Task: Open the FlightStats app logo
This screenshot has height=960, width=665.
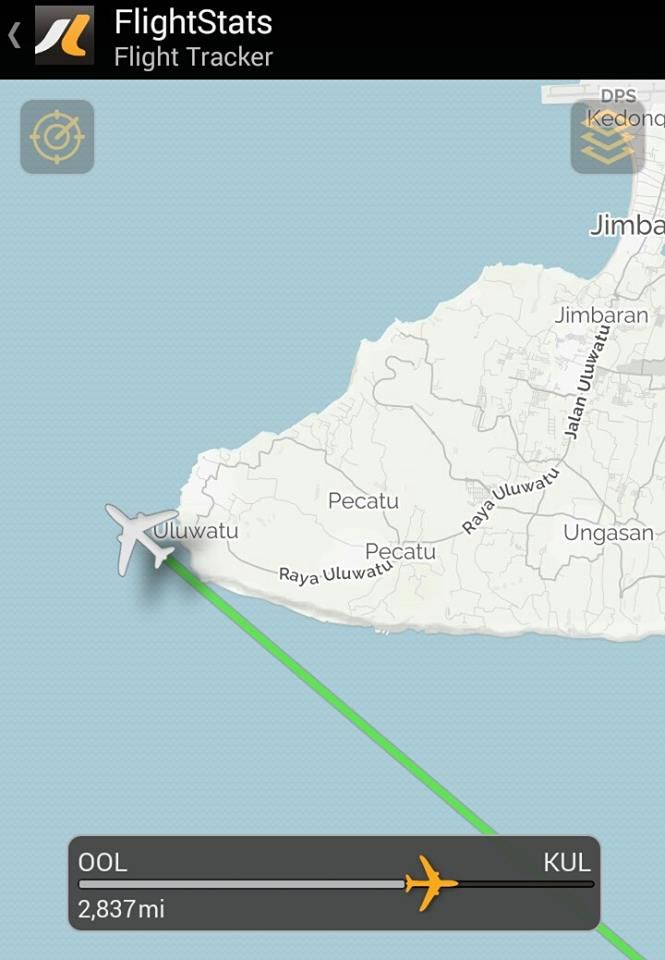Action: click(x=64, y=36)
